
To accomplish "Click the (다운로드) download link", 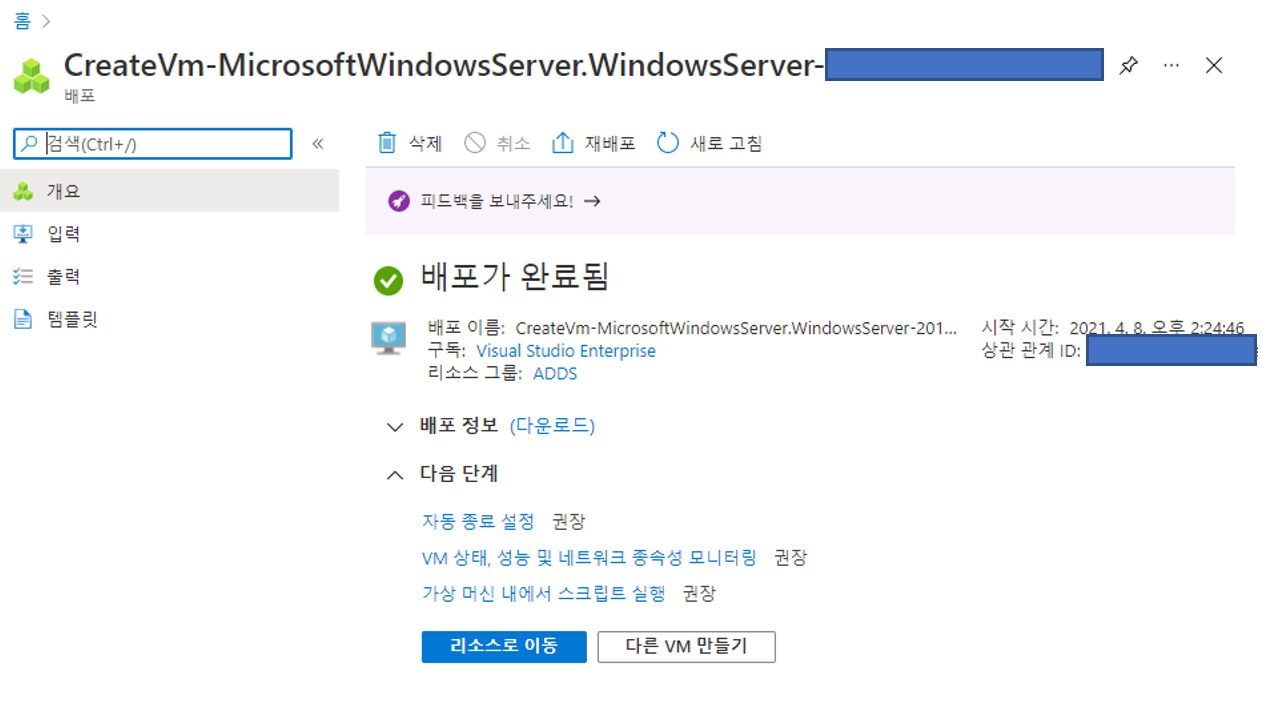I will 552,426.
